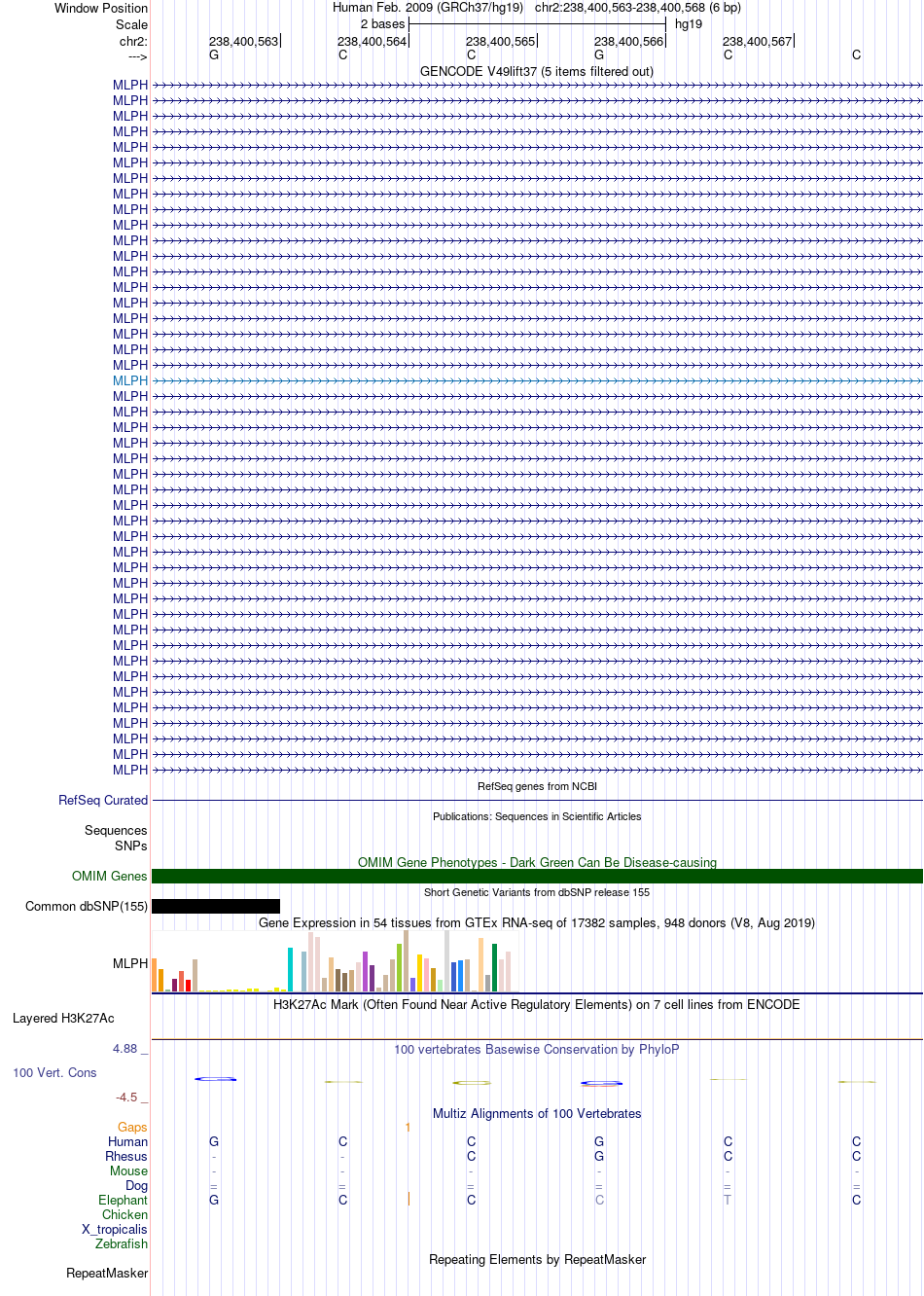Click the orange '1' in Gaps row
924x1296 pixels.
click(x=409, y=1127)
